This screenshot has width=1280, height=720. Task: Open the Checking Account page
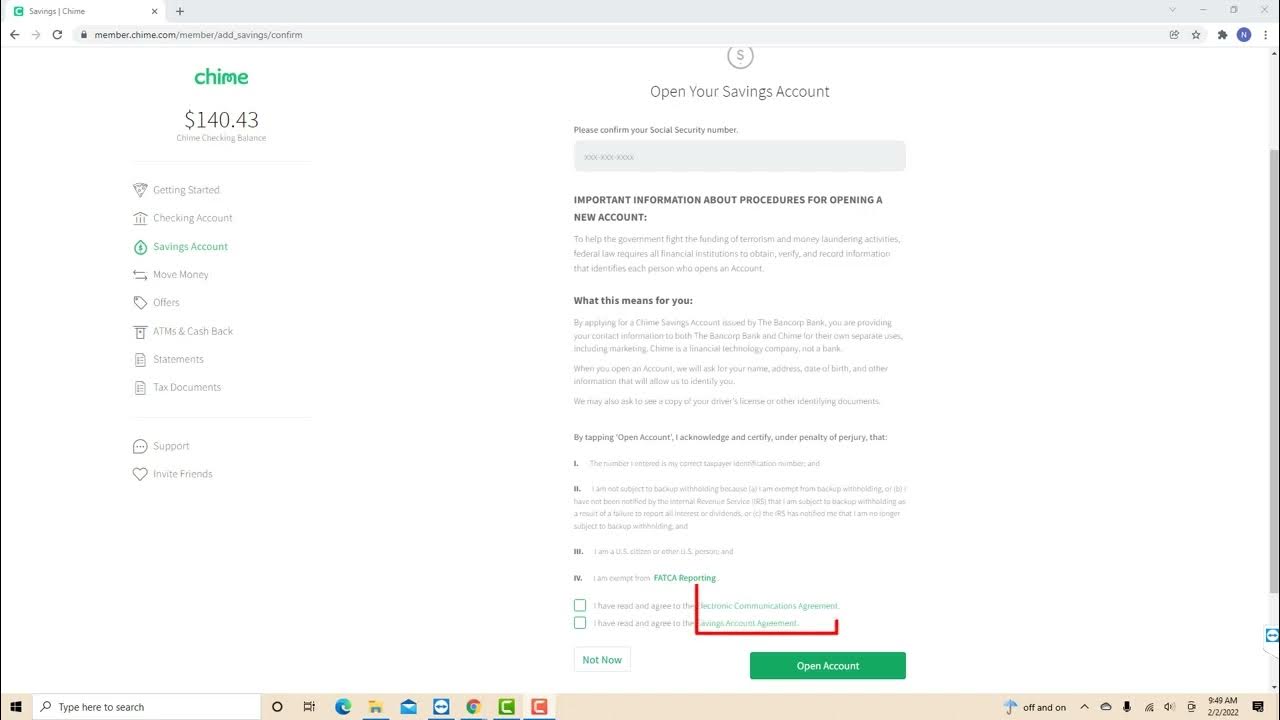192,218
